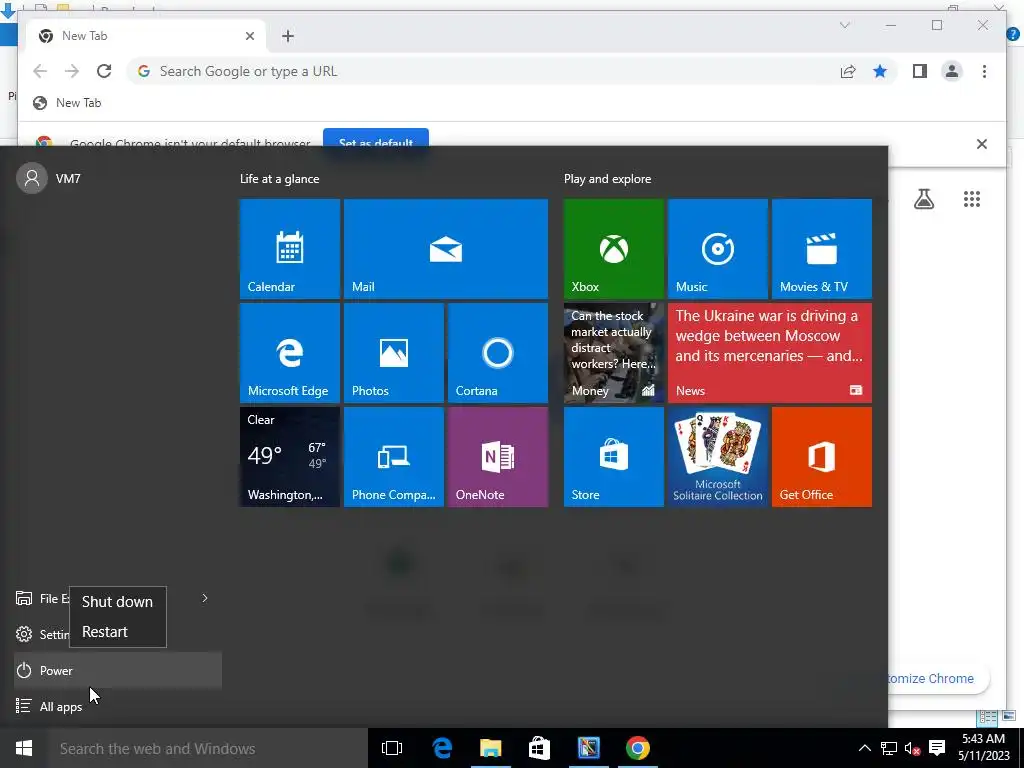Open network status tray icon
This screenshot has height=768, width=1024.
click(x=888, y=748)
